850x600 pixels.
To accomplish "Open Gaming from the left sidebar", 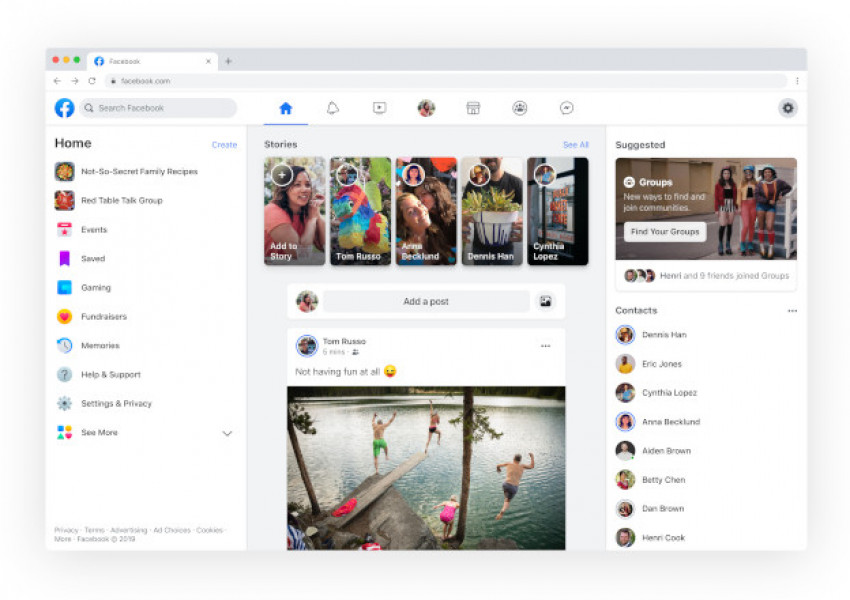I will [x=96, y=288].
